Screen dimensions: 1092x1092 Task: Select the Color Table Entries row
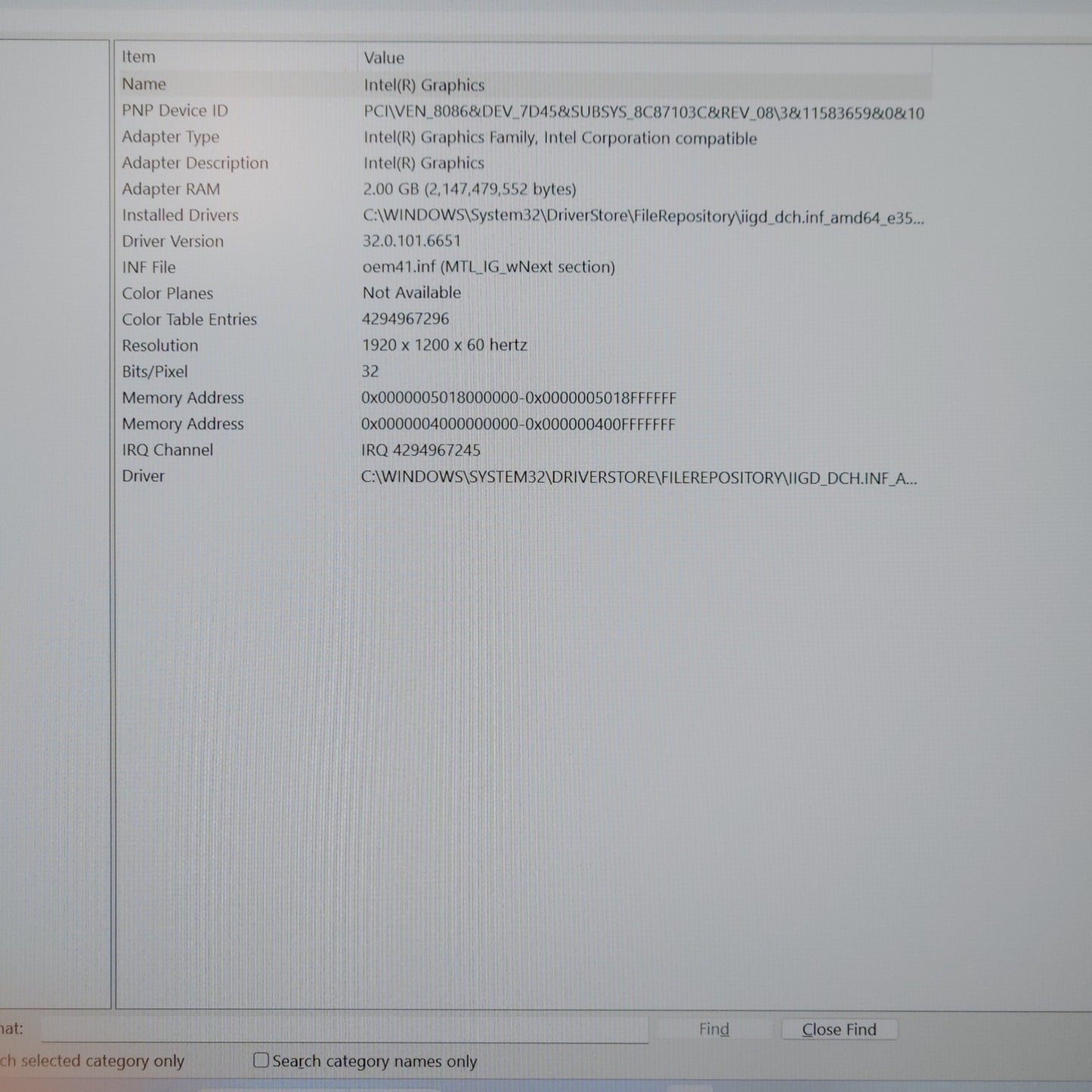pyautogui.click(x=190, y=320)
